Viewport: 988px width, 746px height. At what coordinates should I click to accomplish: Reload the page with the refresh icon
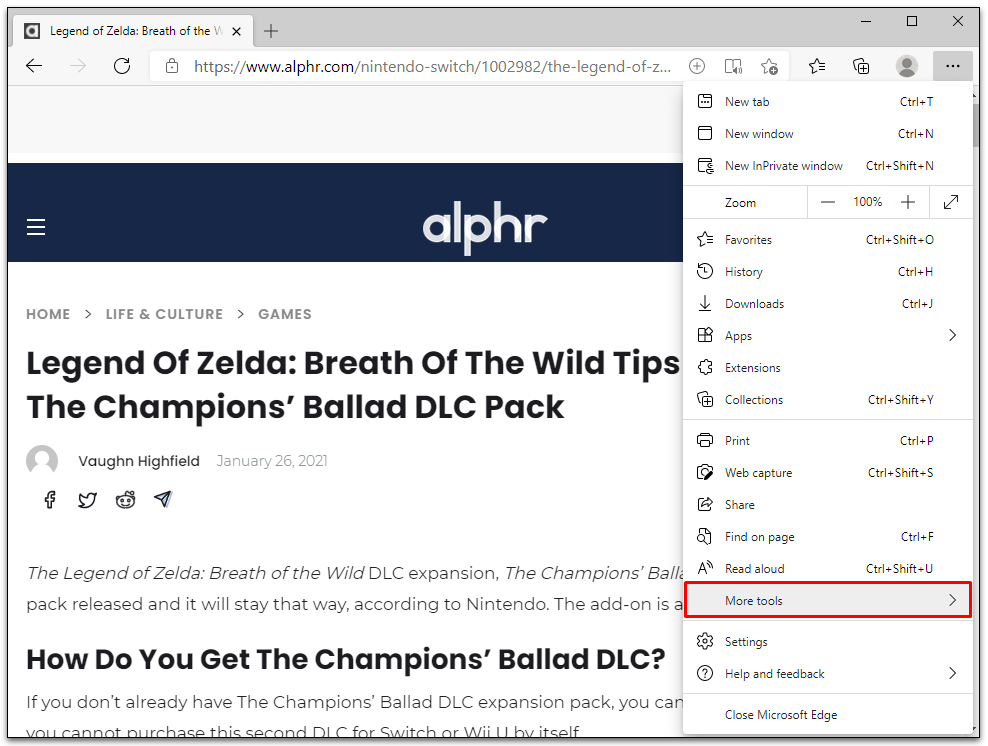(x=122, y=66)
